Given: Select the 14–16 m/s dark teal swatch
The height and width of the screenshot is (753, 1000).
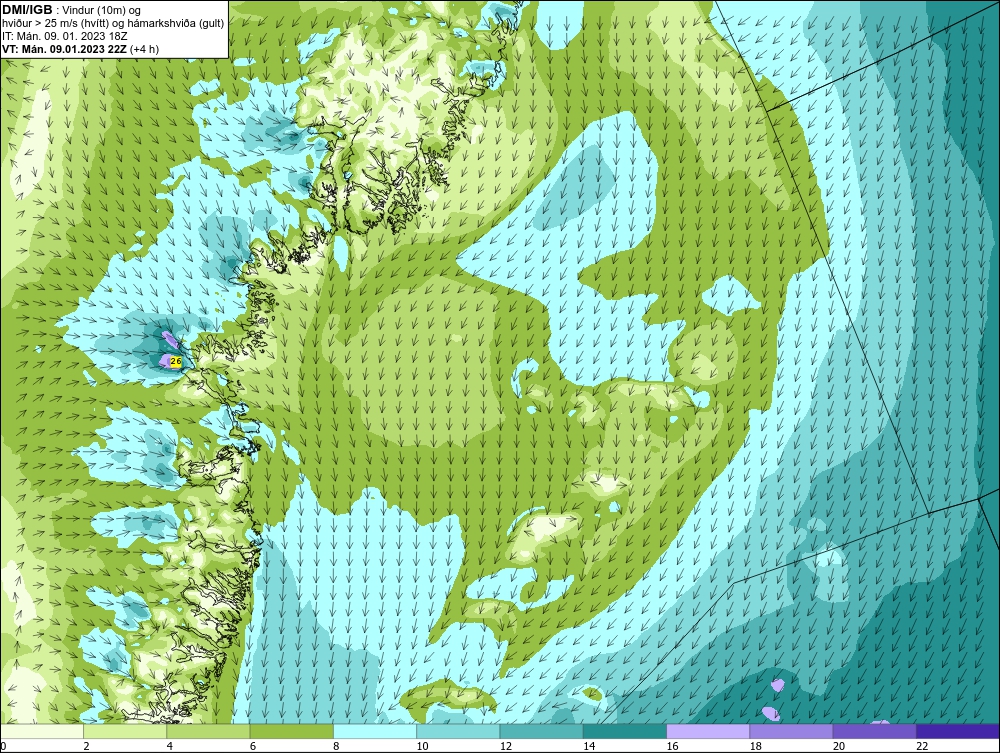Looking at the screenshot, I should pyautogui.click(x=625, y=731).
